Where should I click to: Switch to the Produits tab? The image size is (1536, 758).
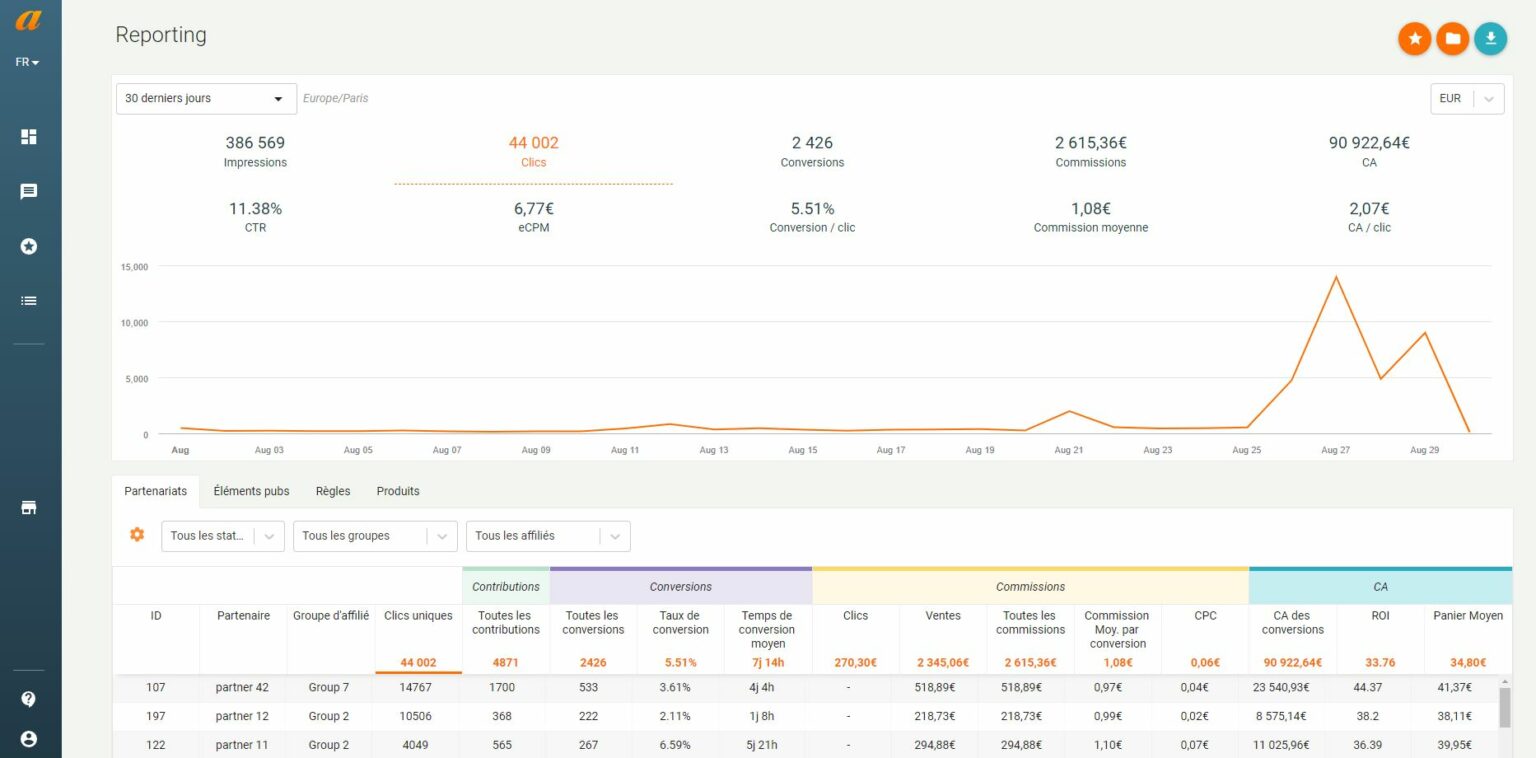pyautogui.click(x=398, y=491)
